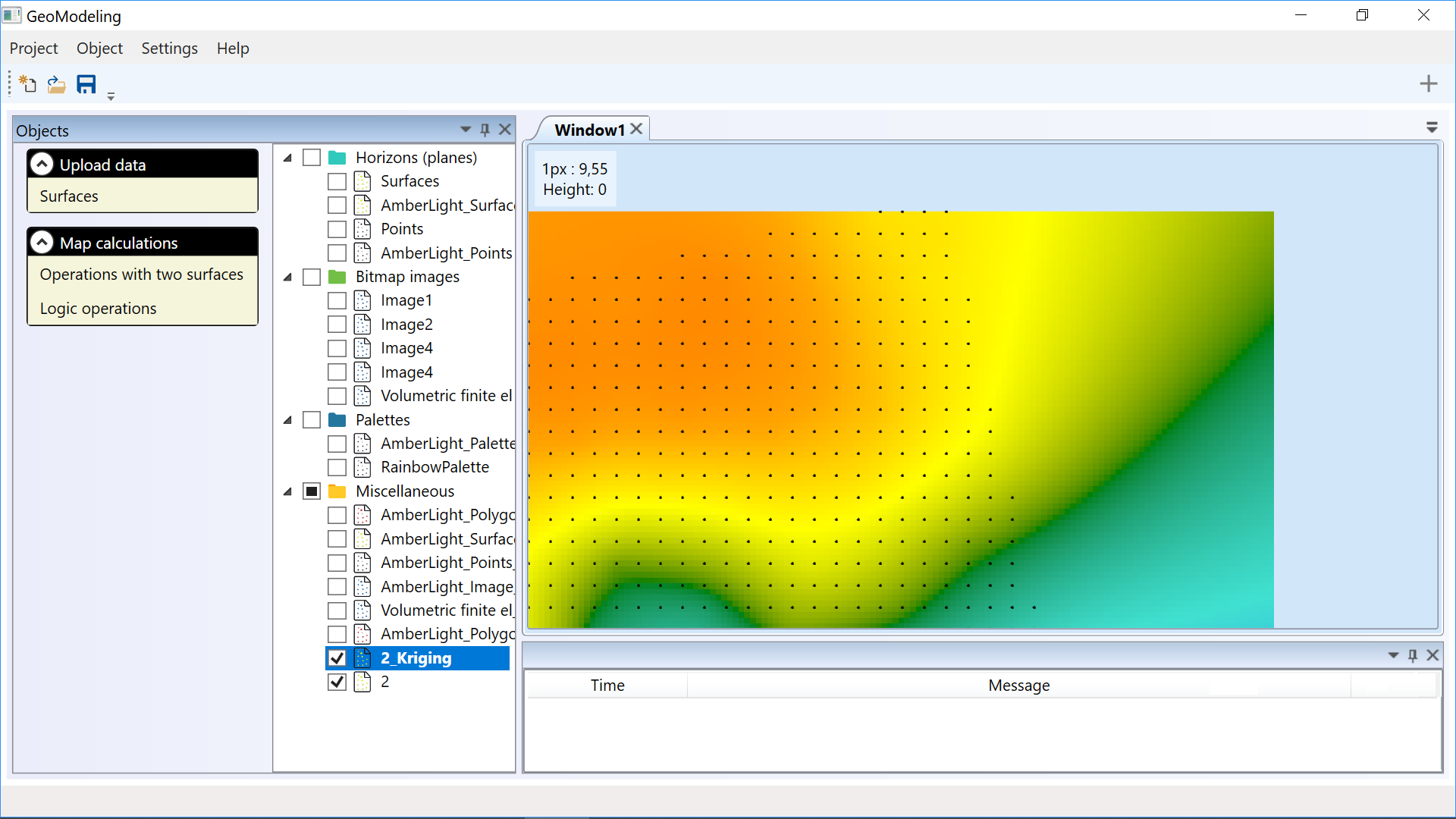Screen dimensions: 1456x819
Task: Click the Message column header
Action: pyautogui.click(x=1019, y=686)
